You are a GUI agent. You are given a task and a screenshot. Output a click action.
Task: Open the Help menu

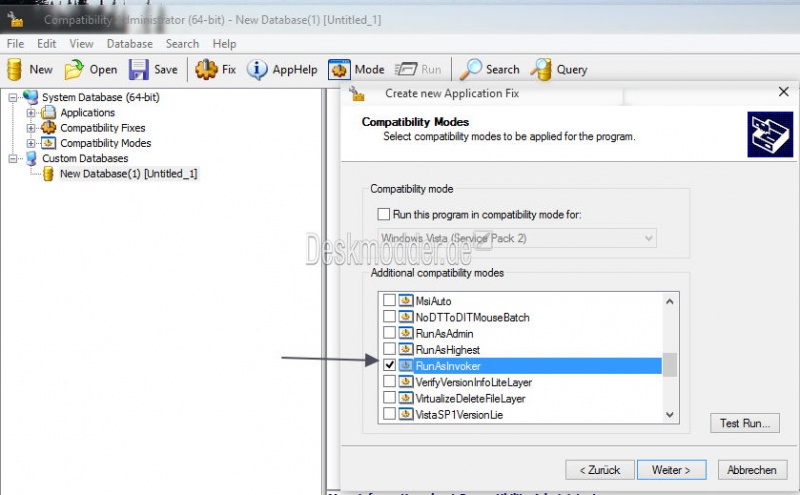(224, 44)
